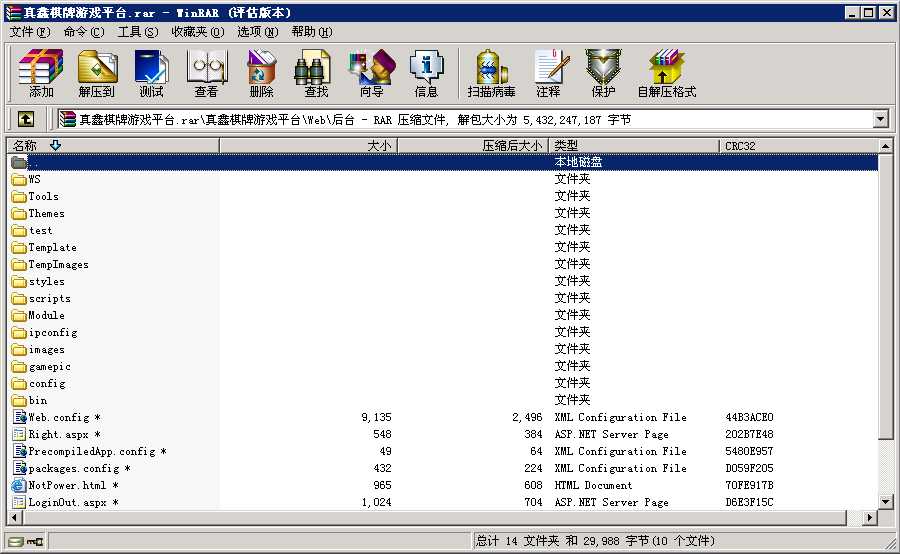The height and width of the screenshot is (554, 900).
Task: Click the up one level folder button
Action: pyautogui.click(x=25, y=119)
